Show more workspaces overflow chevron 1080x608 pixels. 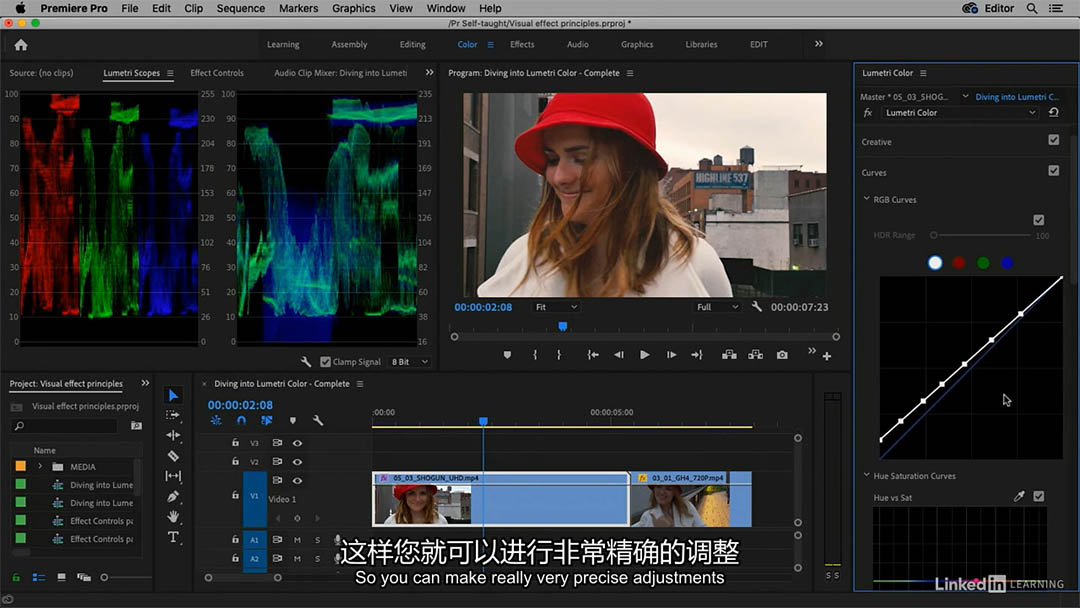818,44
